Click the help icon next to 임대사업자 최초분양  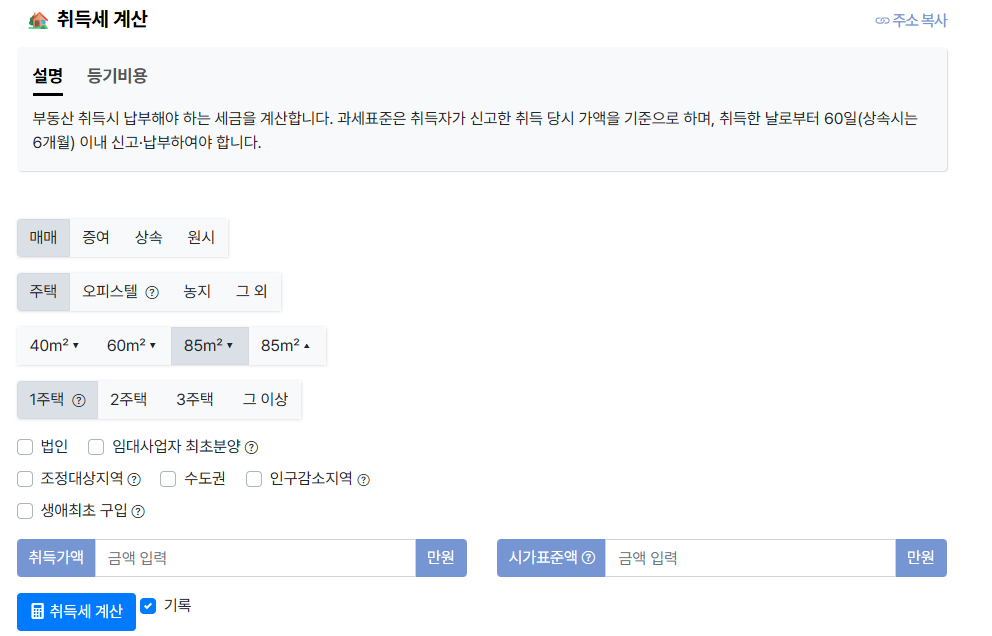[250, 447]
